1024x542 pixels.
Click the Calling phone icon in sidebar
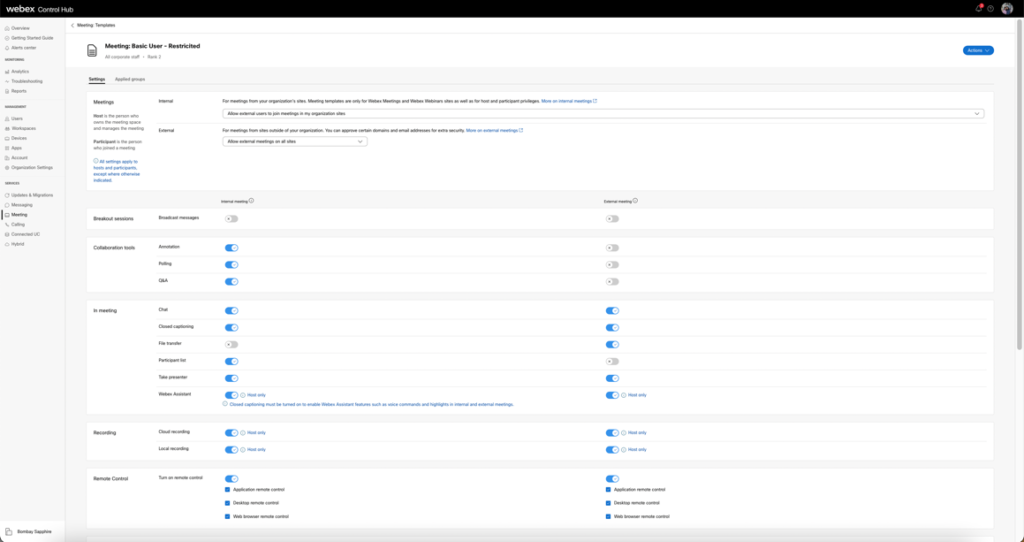click(x=7, y=225)
